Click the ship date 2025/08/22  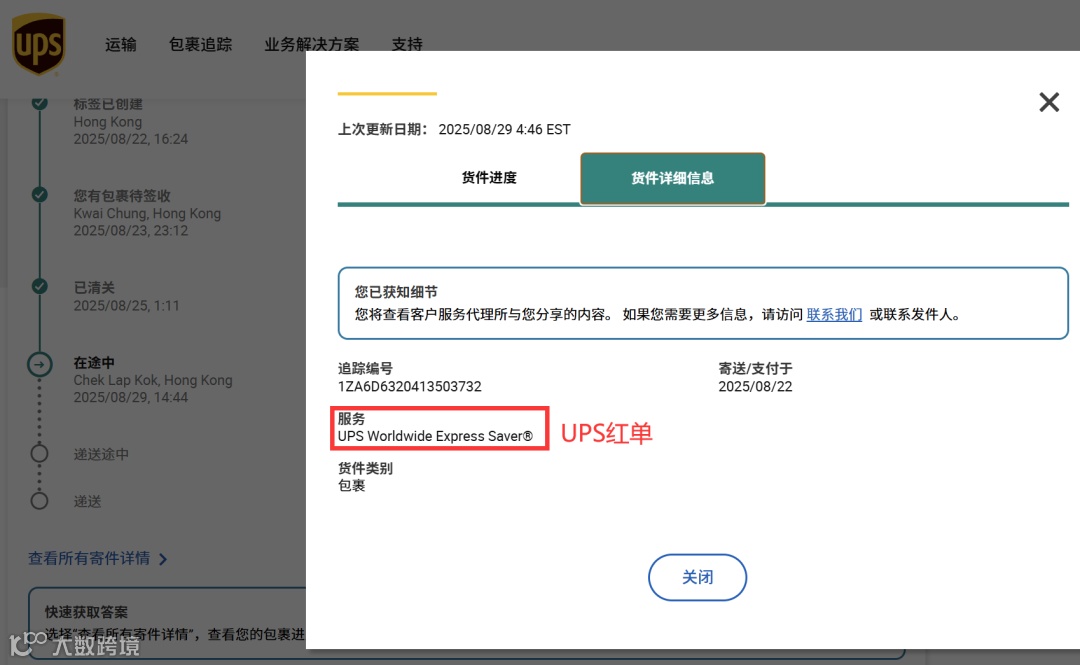pos(755,387)
